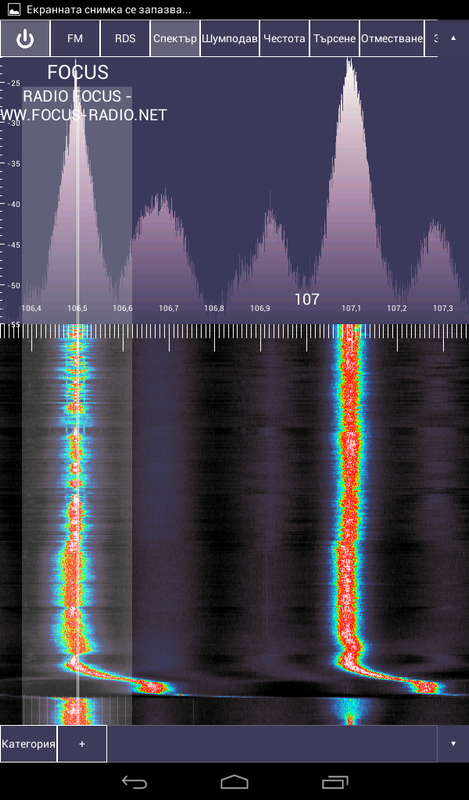This screenshot has height=800, width=469.
Task: Tap the Android Recent apps icon
Action: (x=335, y=782)
